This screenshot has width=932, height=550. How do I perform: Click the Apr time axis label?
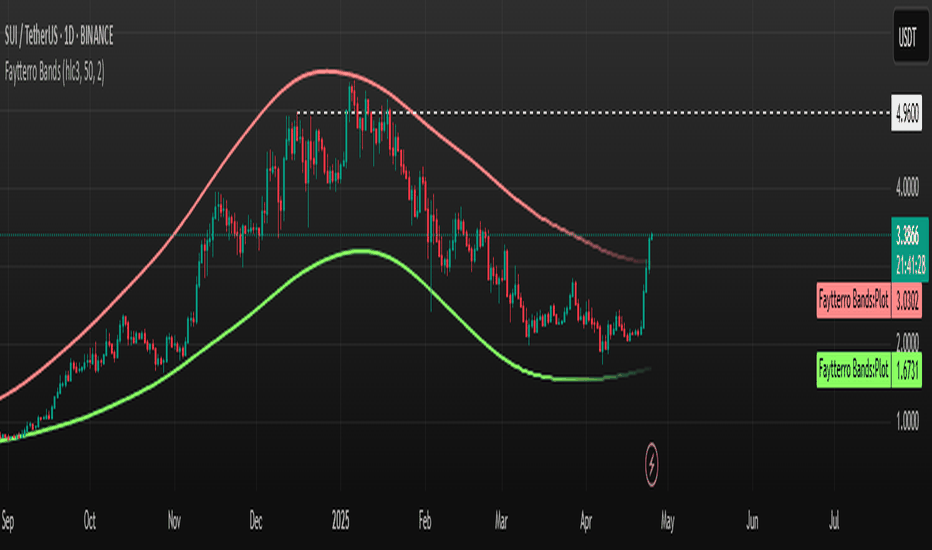pyautogui.click(x=586, y=521)
